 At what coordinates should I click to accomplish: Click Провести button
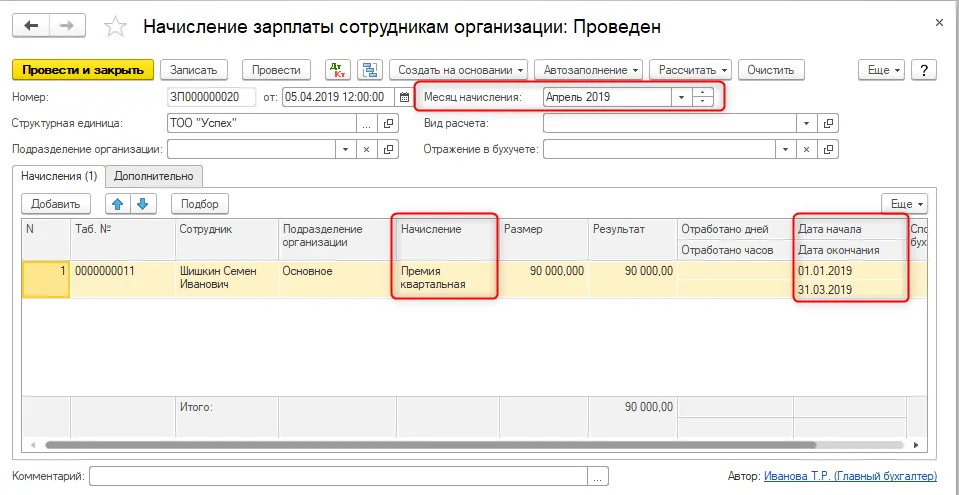pos(276,70)
